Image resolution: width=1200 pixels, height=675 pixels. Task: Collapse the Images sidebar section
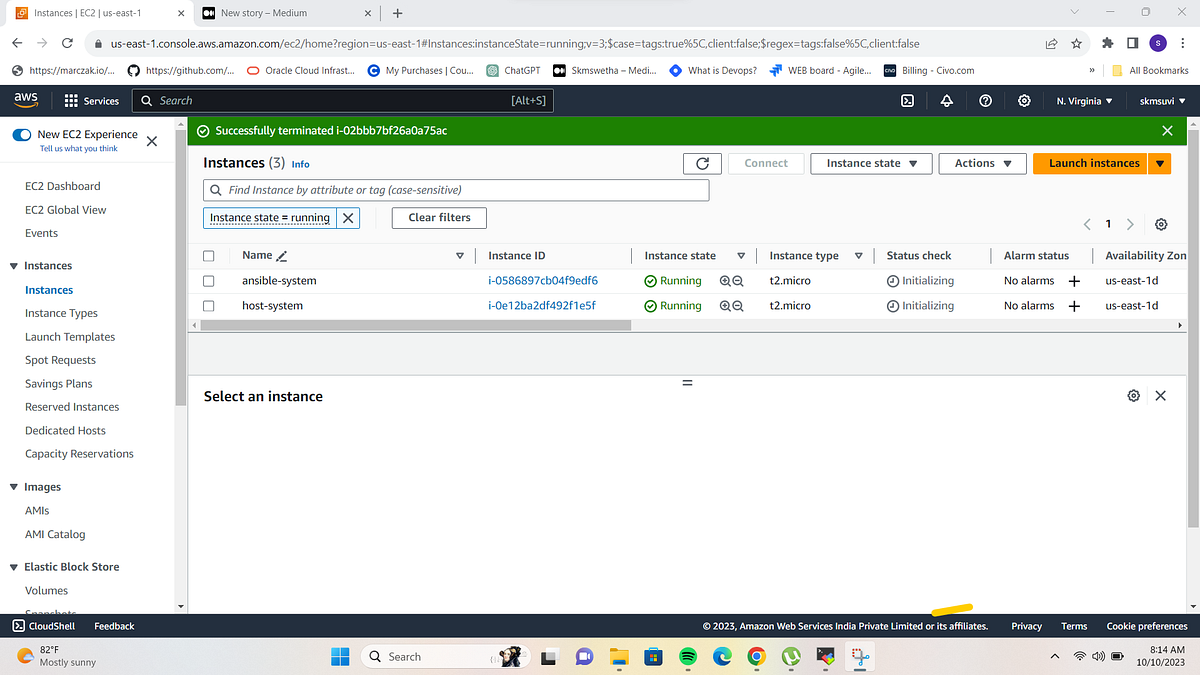pyautogui.click(x=14, y=487)
